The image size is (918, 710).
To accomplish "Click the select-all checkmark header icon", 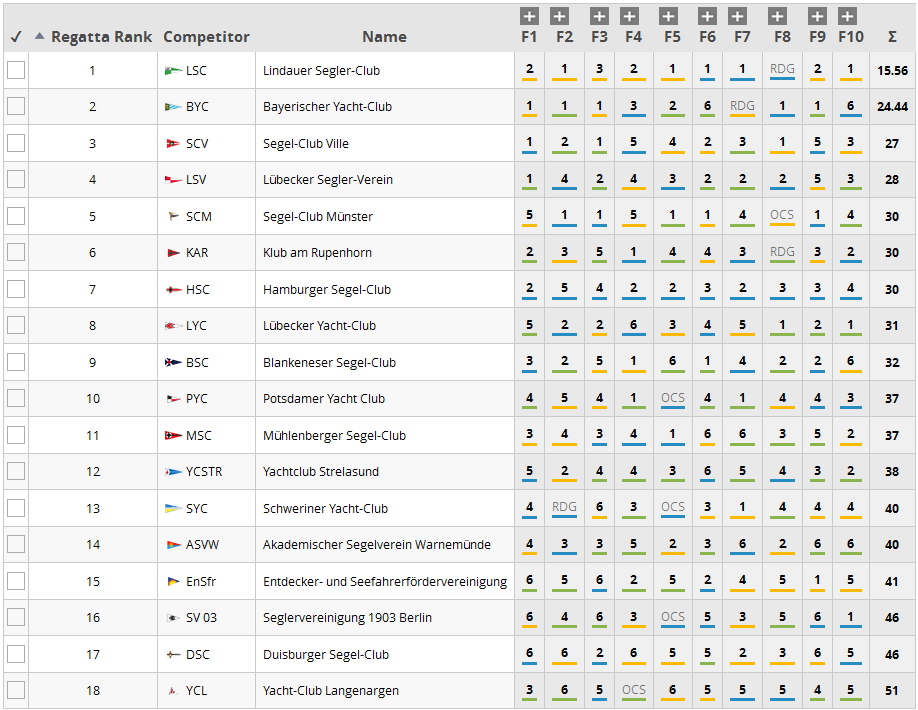I will click(x=16, y=37).
